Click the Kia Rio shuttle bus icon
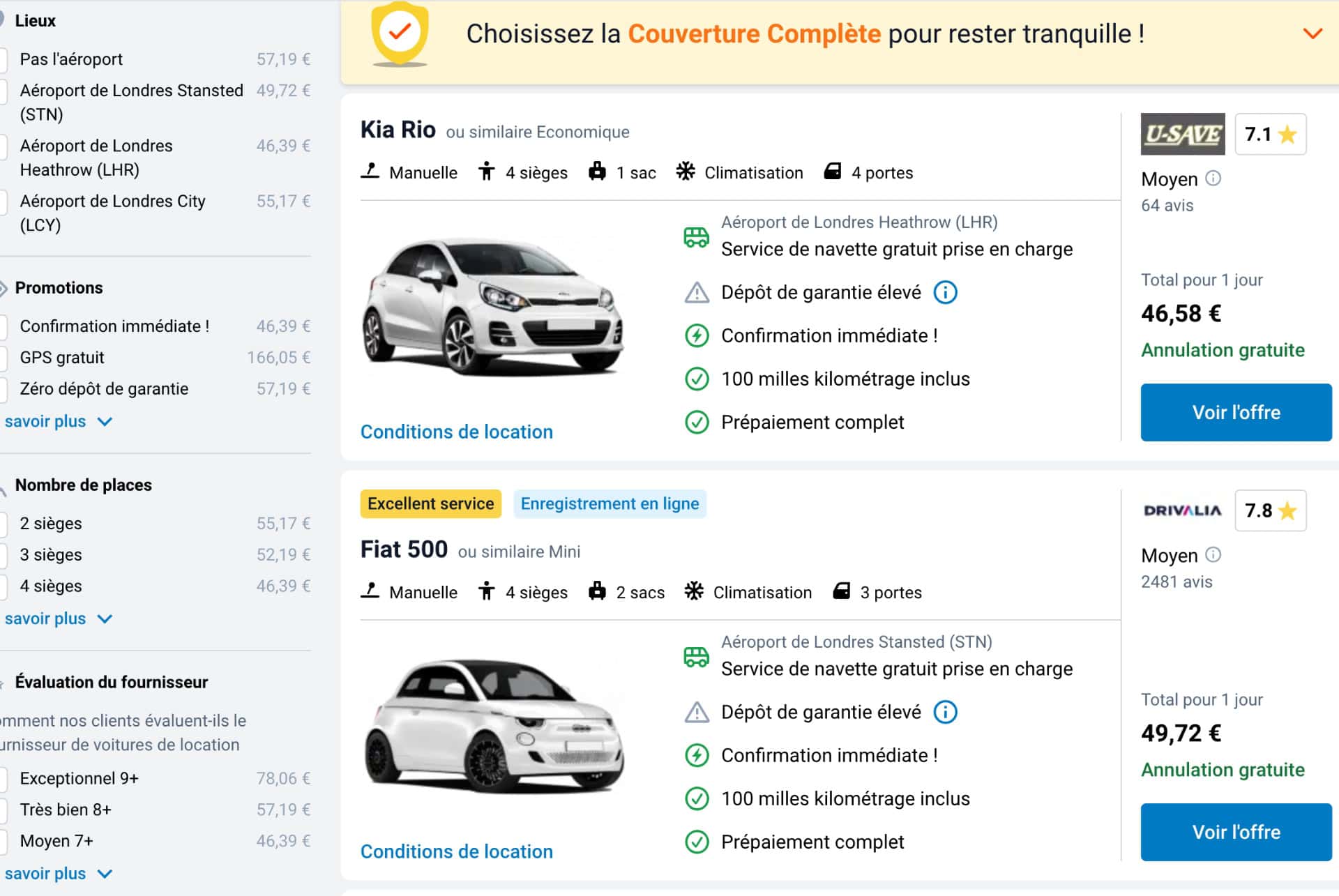 [x=696, y=237]
